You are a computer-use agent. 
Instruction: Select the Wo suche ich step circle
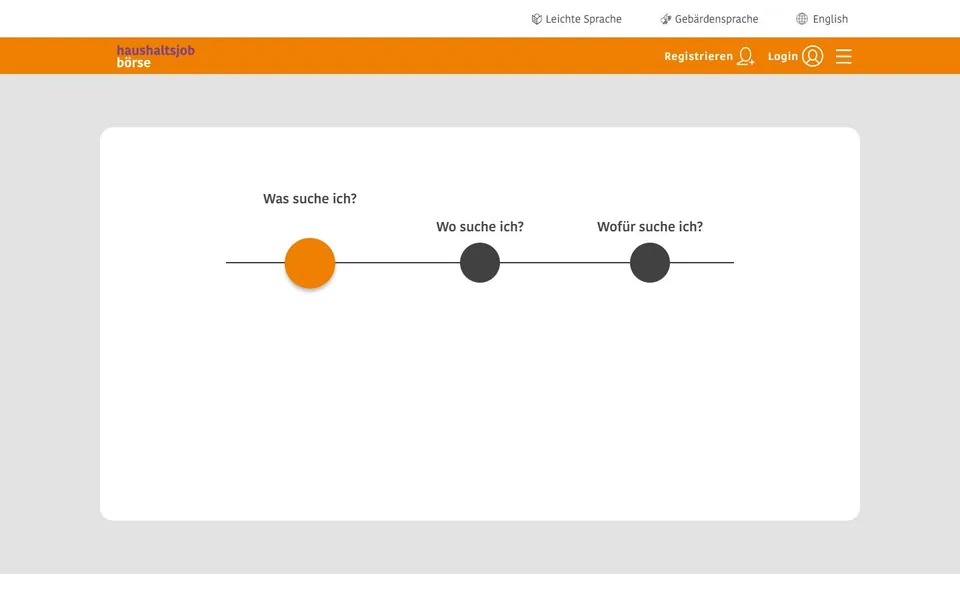pos(480,263)
